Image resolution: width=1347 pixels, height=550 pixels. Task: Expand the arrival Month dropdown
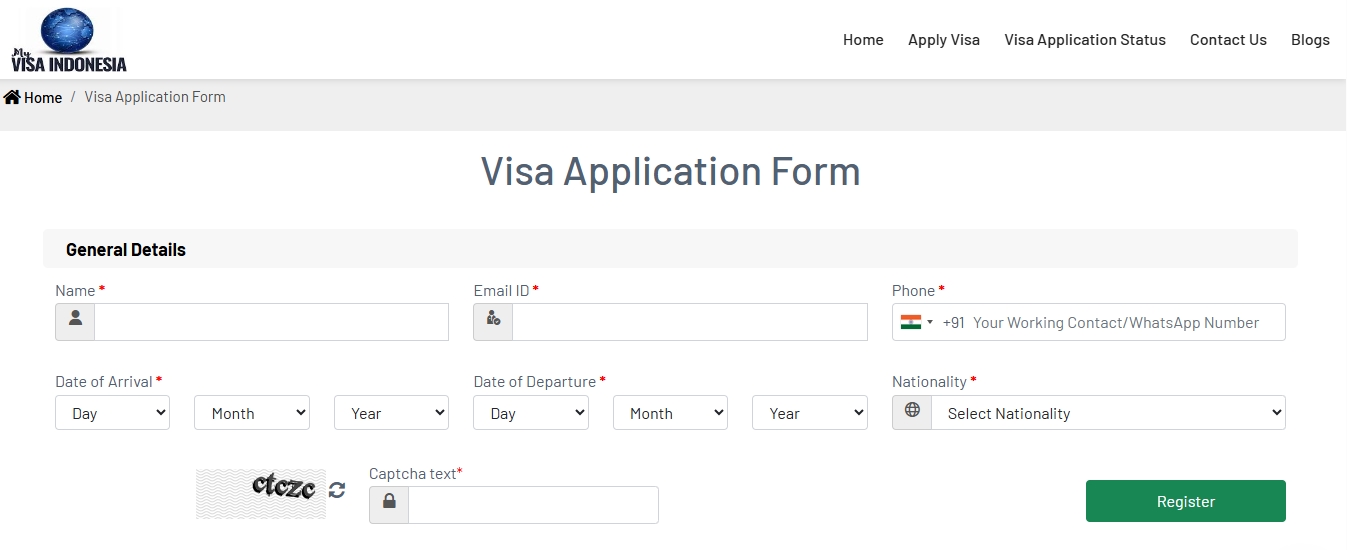point(252,413)
